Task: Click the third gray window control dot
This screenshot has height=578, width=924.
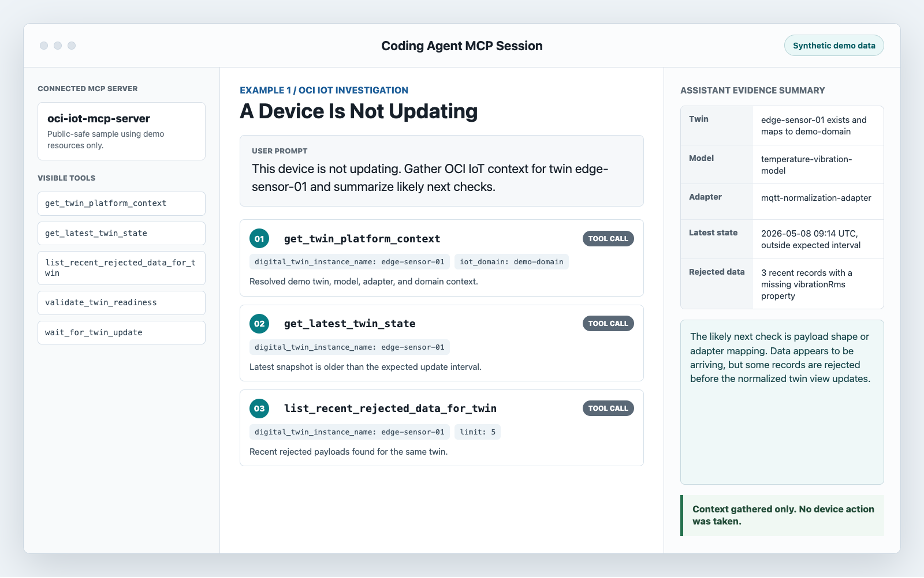Action: click(x=72, y=45)
